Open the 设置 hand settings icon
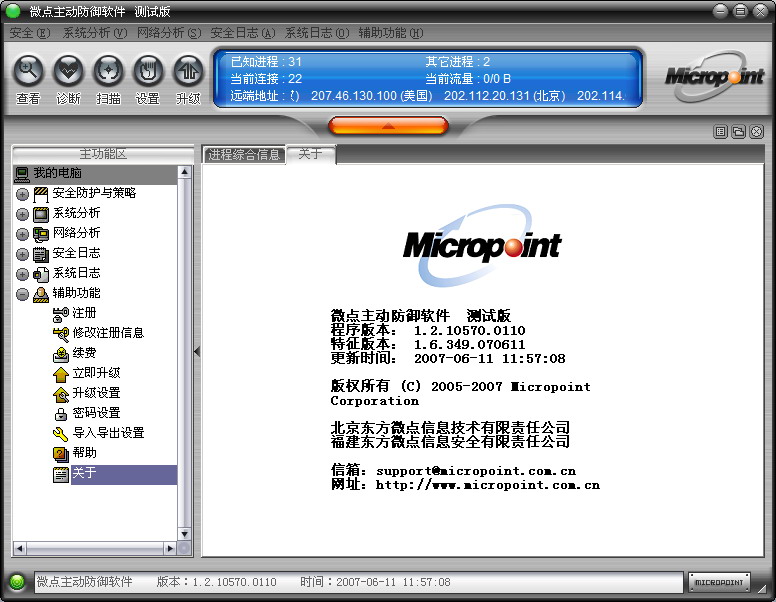 tap(148, 71)
